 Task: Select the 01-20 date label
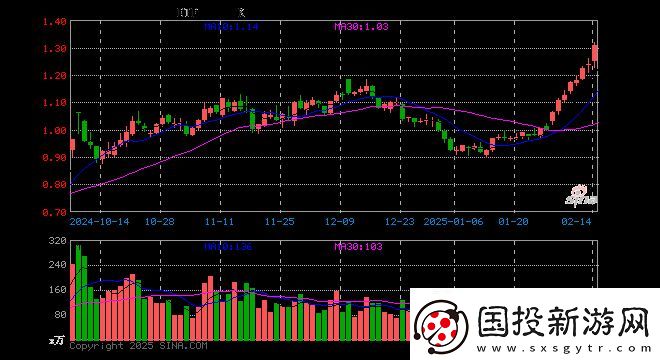[x=514, y=222]
